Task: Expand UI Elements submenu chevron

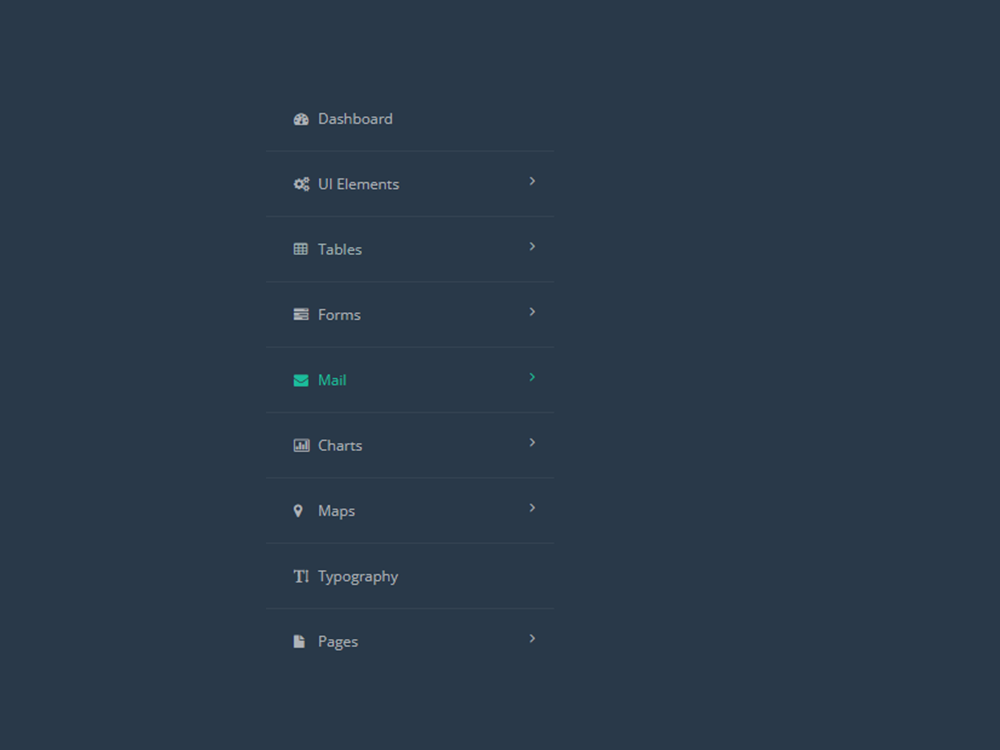Action: [532, 181]
